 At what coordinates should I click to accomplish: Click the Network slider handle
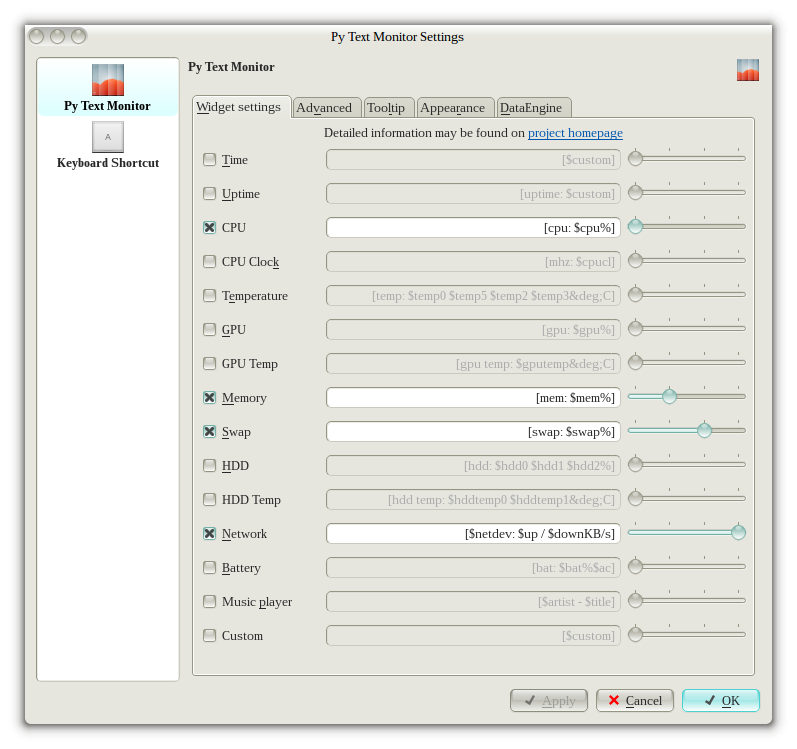pos(738,533)
